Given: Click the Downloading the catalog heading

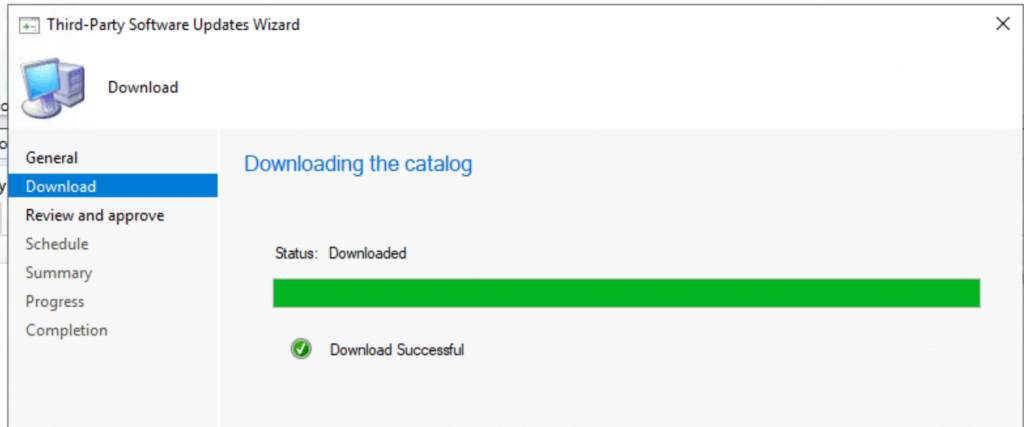Looking at the screenshot, I should [358, 164].
